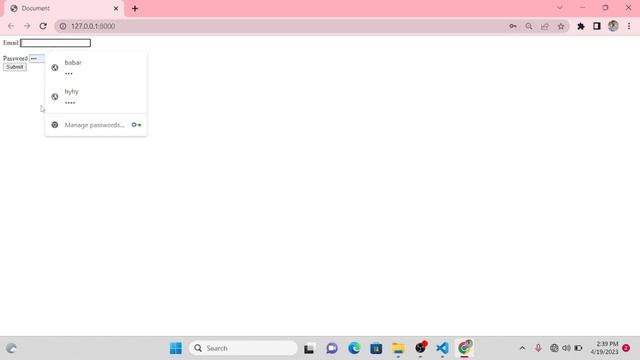Click the Submit button

pyautogui.click(x=15, y=67)
